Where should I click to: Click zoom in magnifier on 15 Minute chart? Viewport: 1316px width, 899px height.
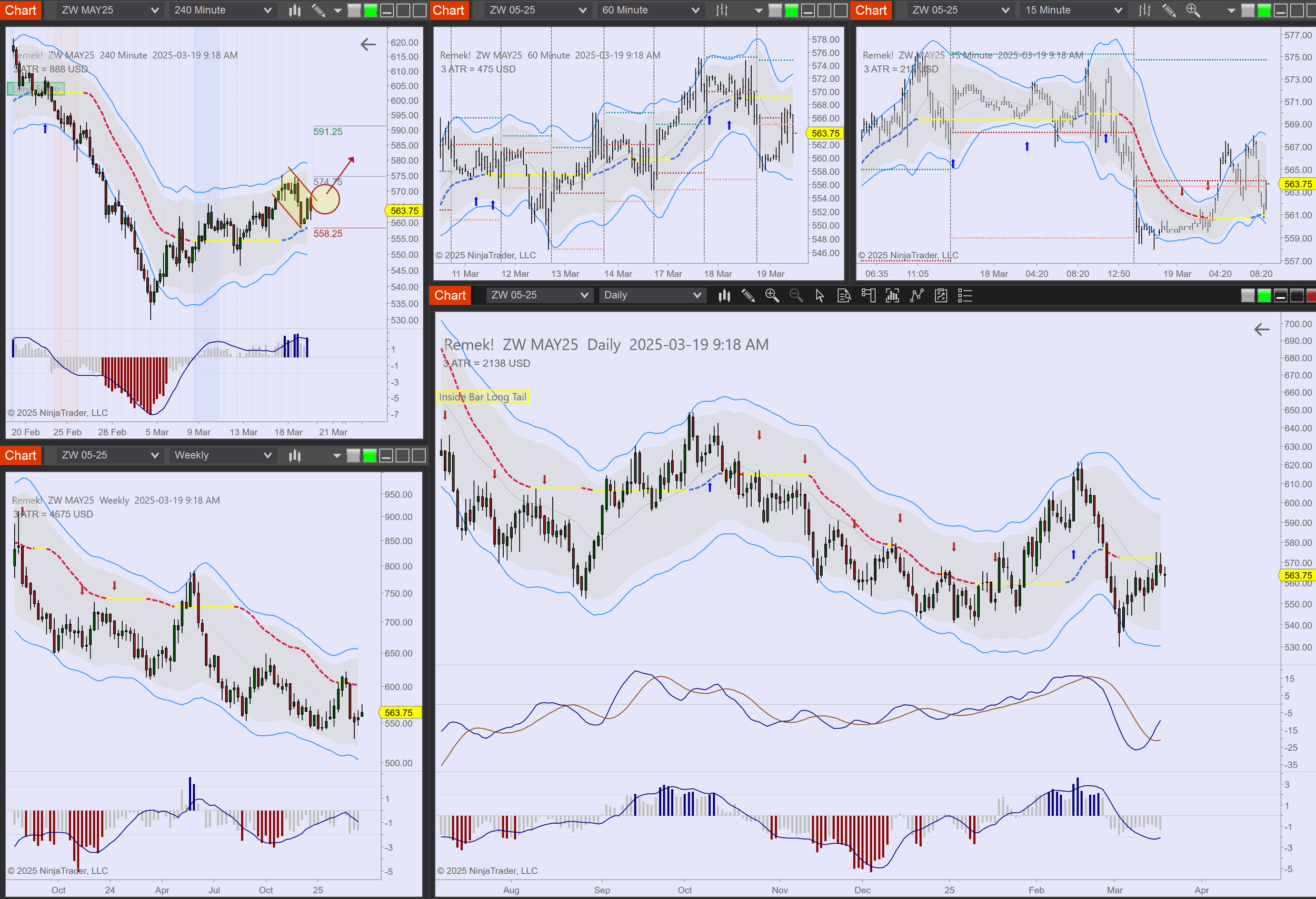tap(1192, 10)
